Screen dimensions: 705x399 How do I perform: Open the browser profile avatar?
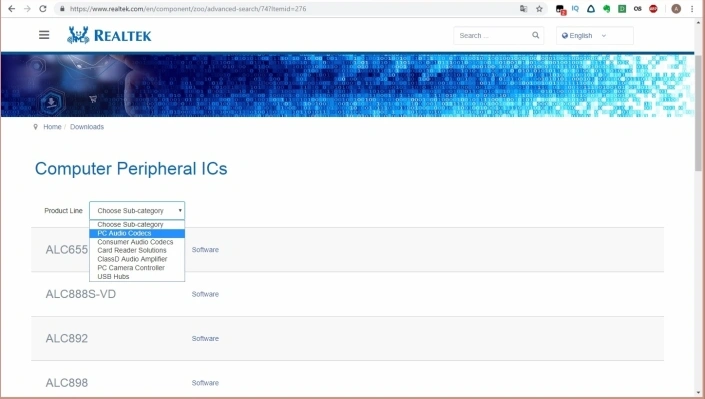[676, 9]
